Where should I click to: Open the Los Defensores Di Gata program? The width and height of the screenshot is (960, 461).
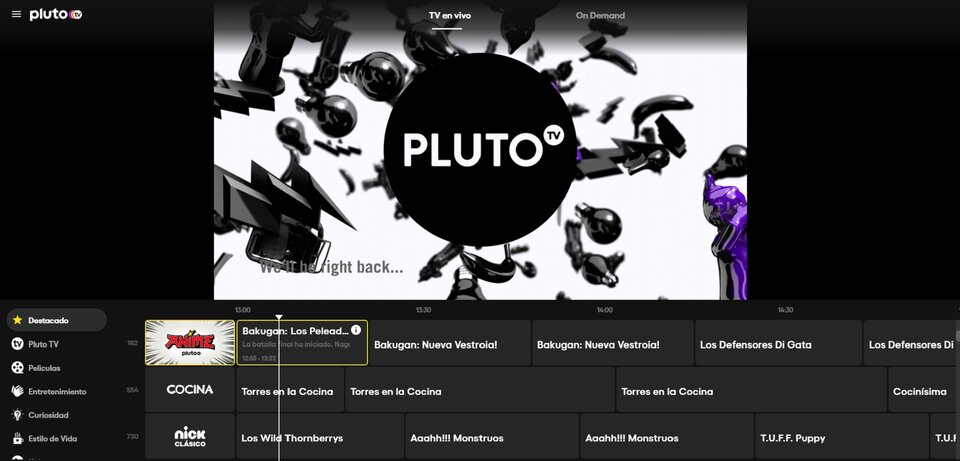point(778,343)
